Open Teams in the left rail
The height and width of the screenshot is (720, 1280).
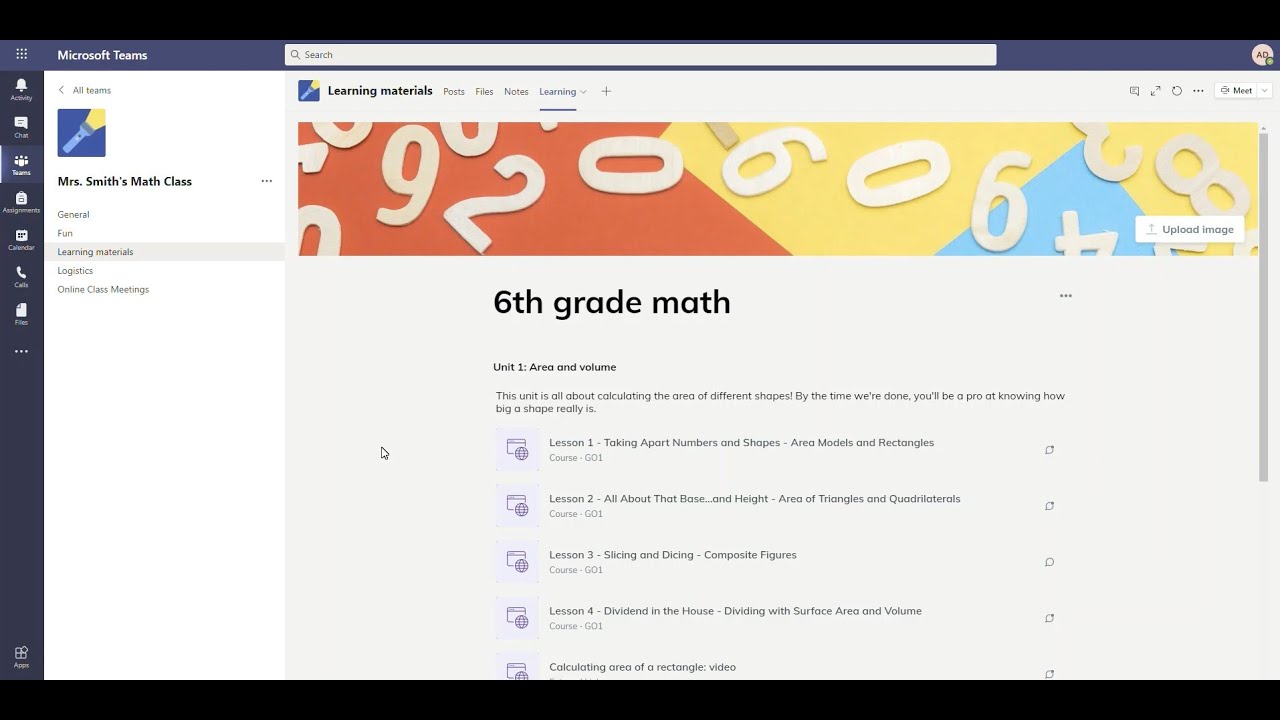pos(21,165)
